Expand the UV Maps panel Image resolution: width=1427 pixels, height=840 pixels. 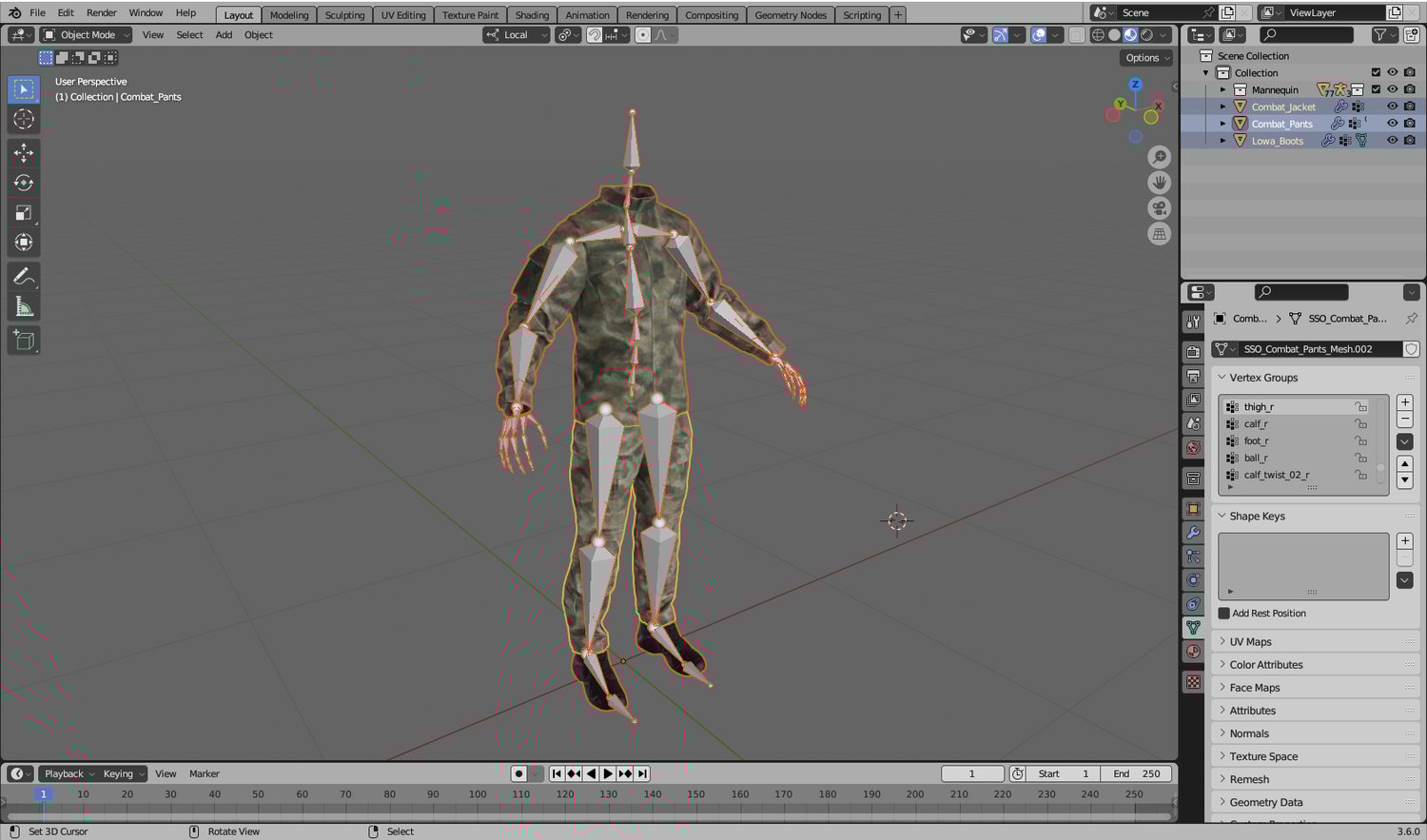(1250, 642)
